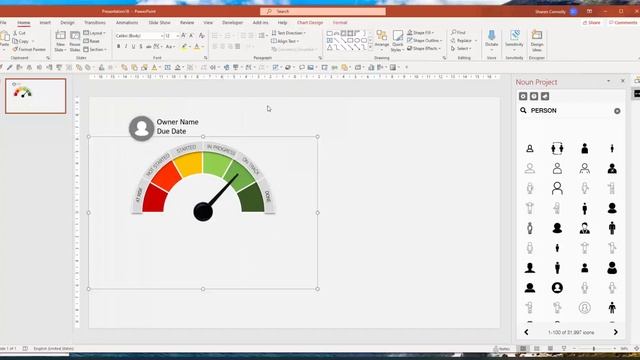This screenshot has height=360, width=640.
Task: Clear the Noun Project search
Action: tap(617, 111)
